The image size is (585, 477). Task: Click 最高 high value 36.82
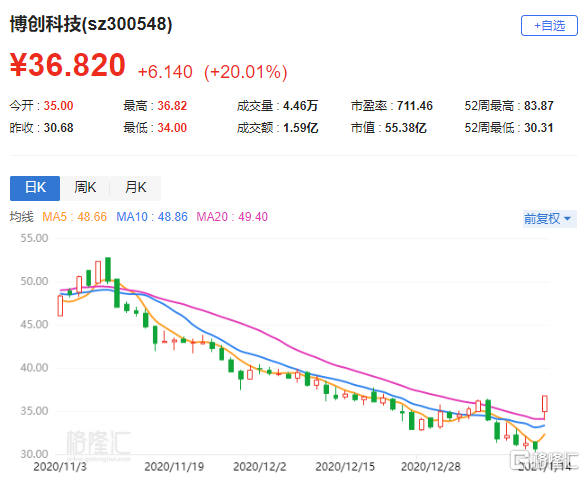tap(172, 106)
